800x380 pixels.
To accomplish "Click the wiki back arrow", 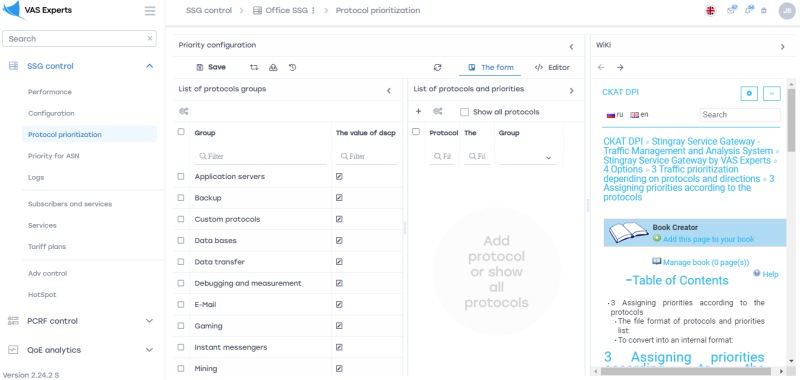I will pos(601,67).
